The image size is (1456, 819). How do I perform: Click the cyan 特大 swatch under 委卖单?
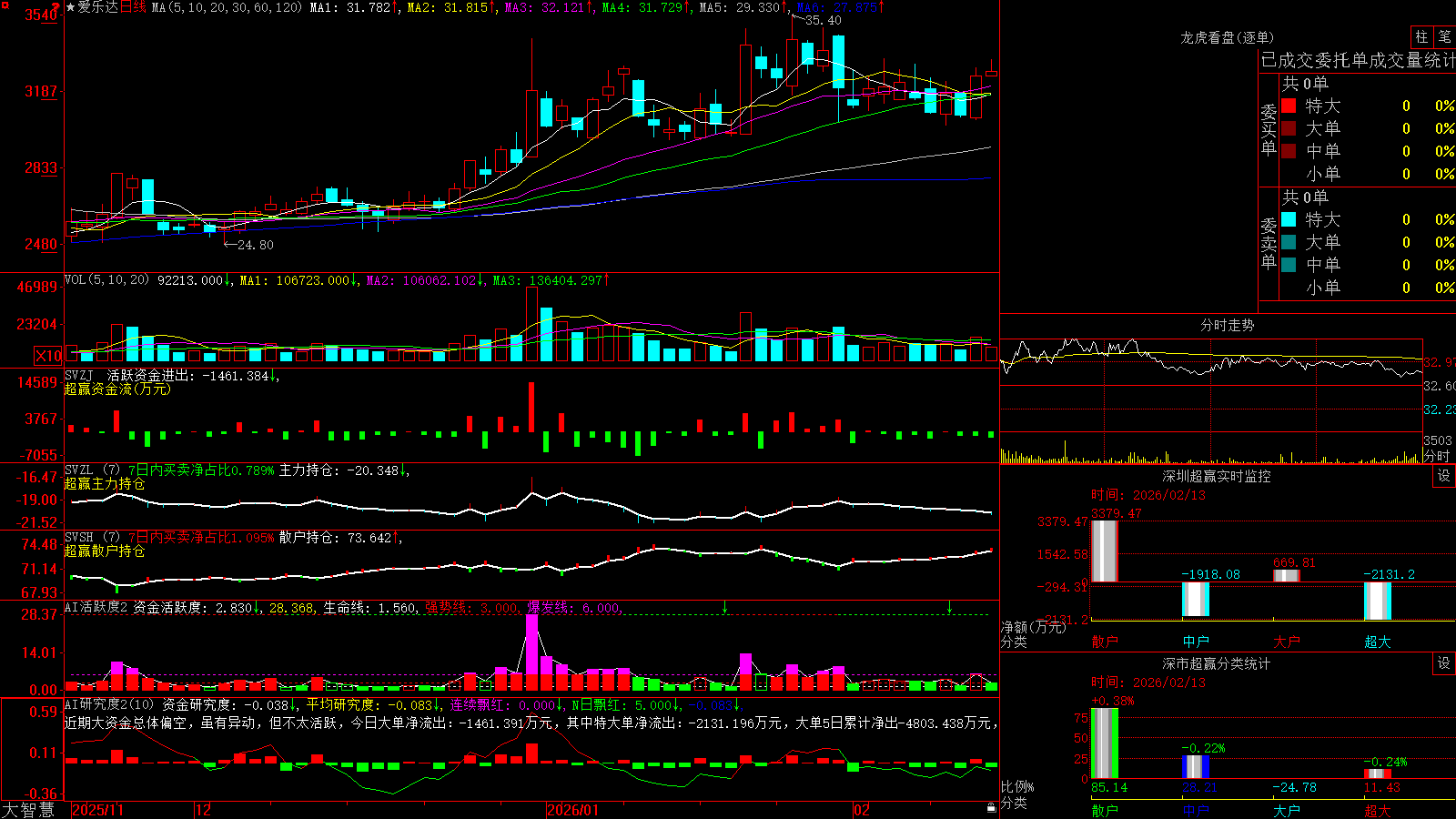click(1289, 219)
